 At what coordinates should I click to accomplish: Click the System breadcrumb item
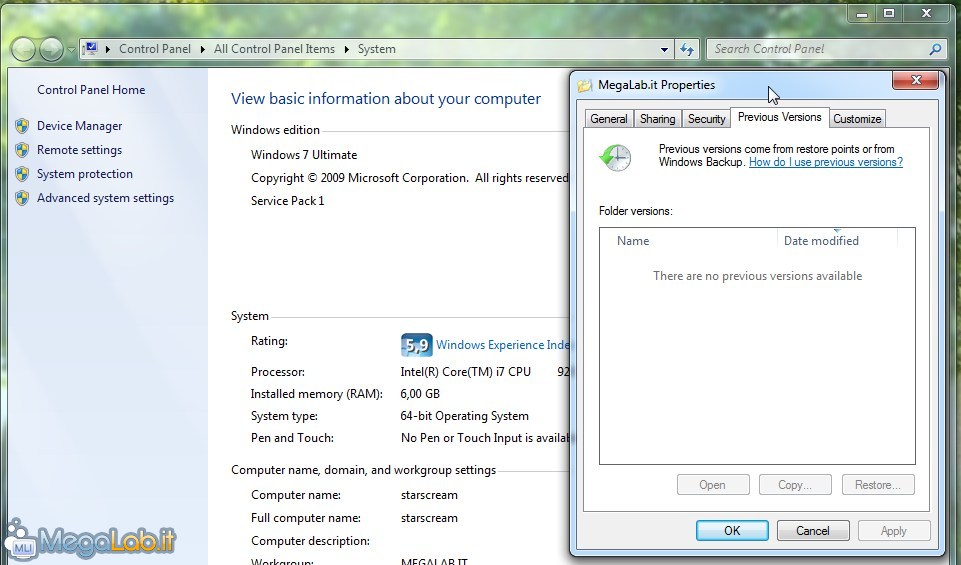376,49
